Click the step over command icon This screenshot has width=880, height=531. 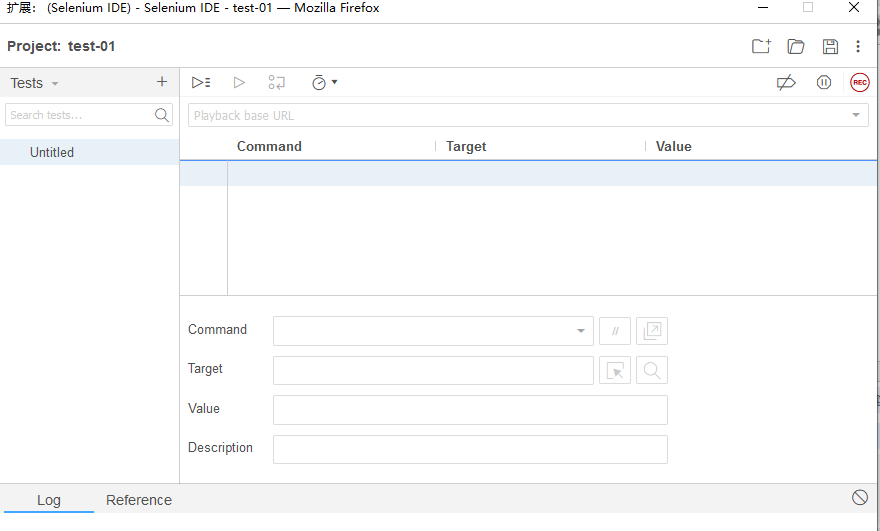[277, 83]
